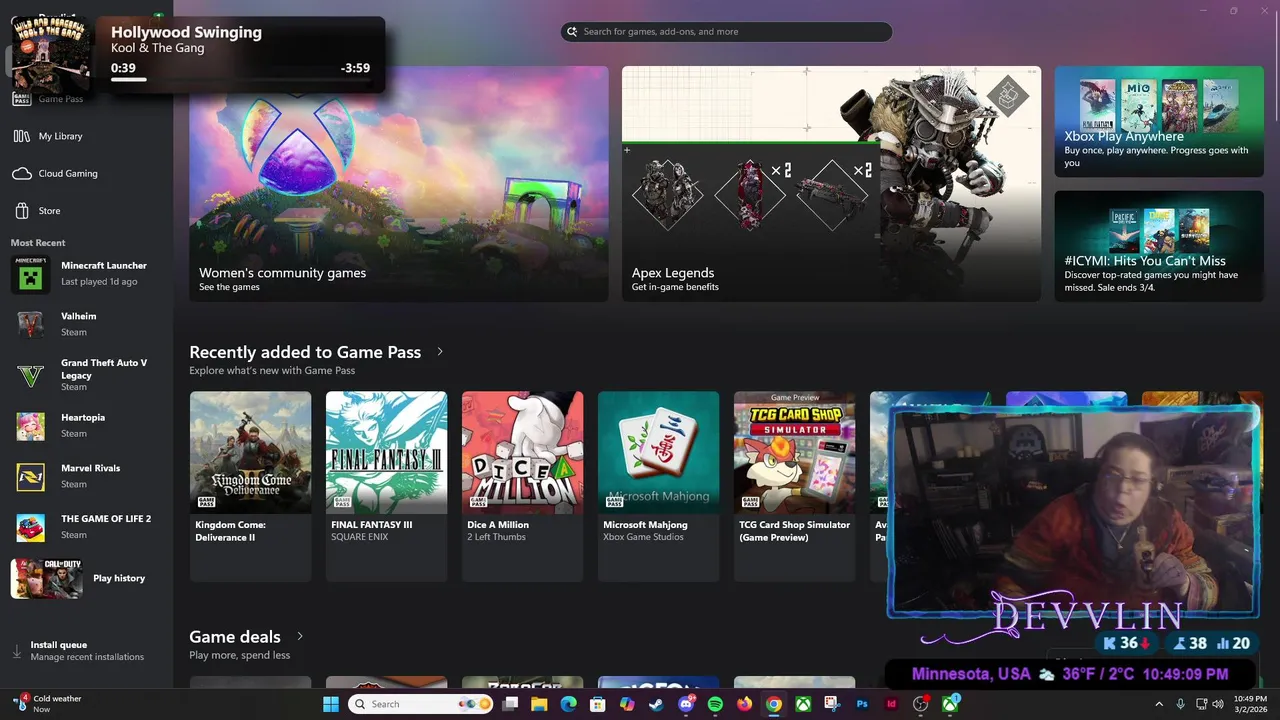Switch to Google Chrome on the taskbar

(773, 704)
